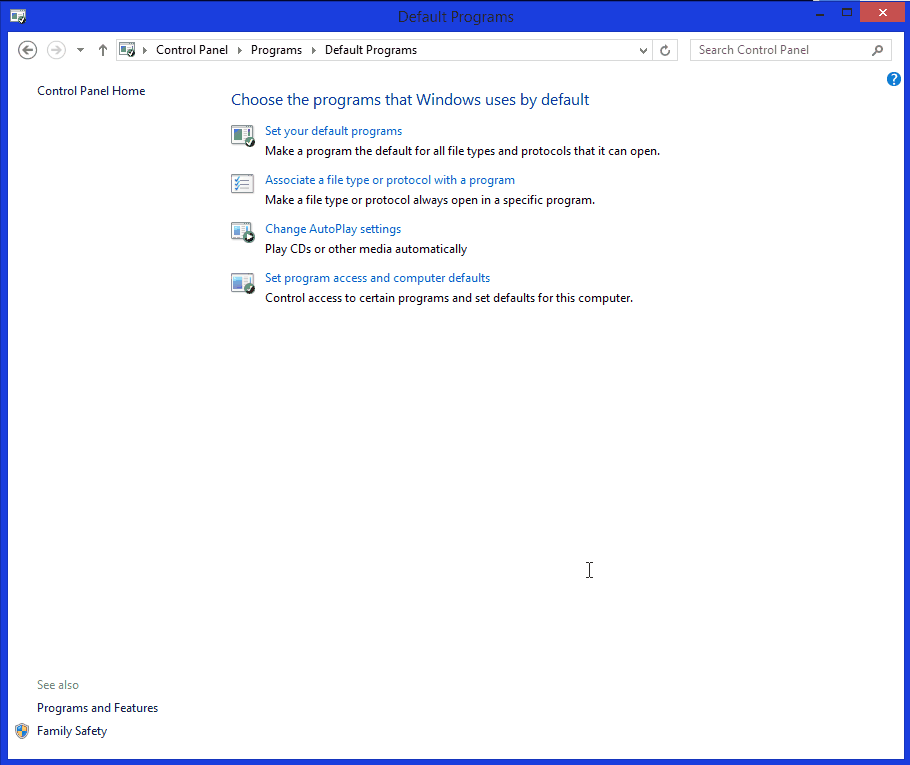The image size is (910, 765).
Task: Open the Set your default programs link
Action: coord(333,130)
